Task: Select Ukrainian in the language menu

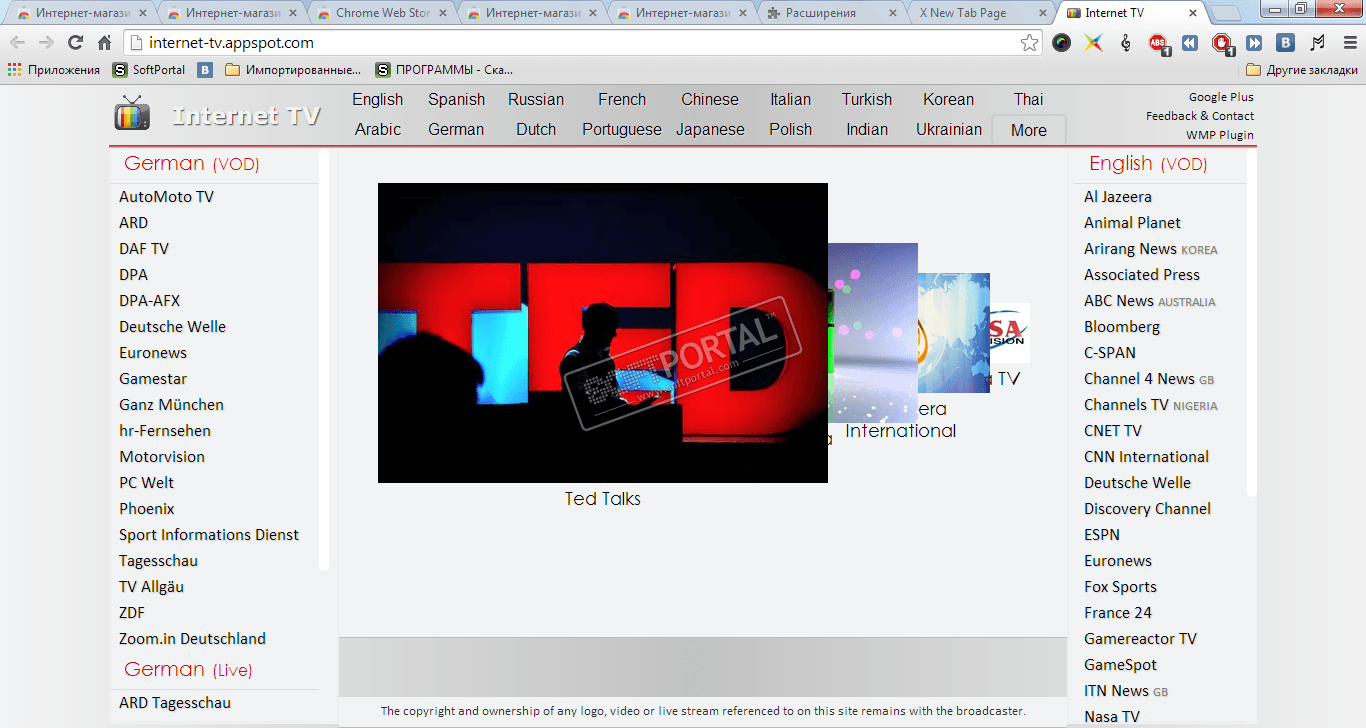Action: point(949,129)
